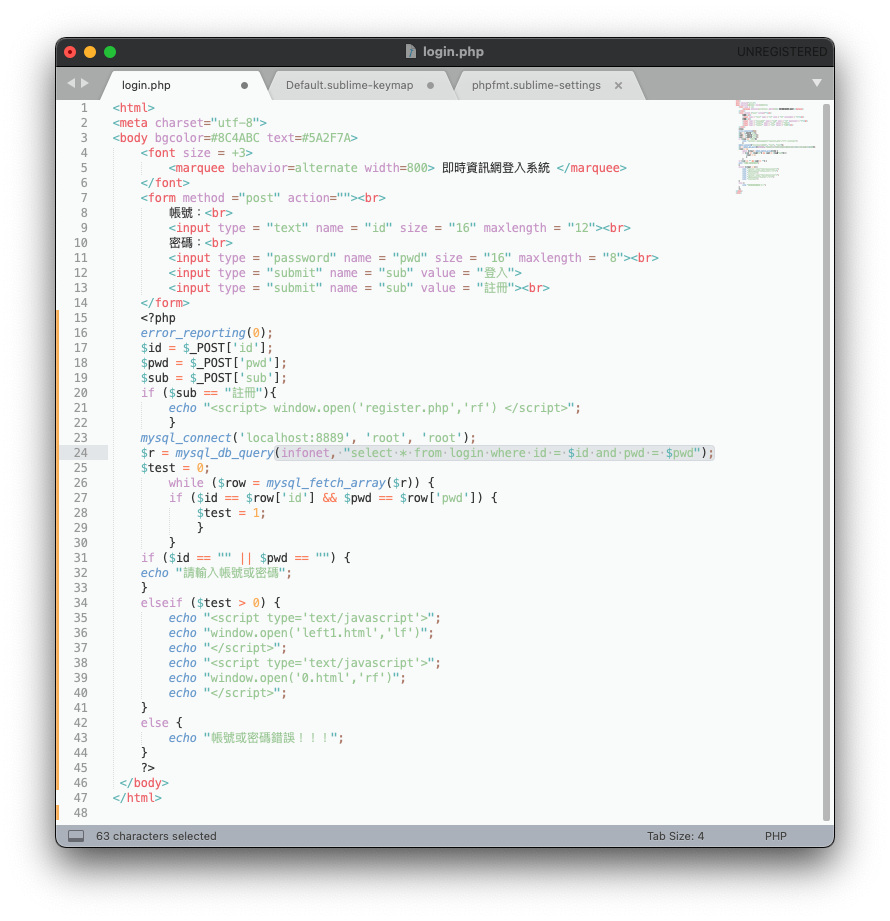Click unsaved dot on Default.sublime-keymap tab
Screen dimensions: 890x921
[x=431, y=86]
